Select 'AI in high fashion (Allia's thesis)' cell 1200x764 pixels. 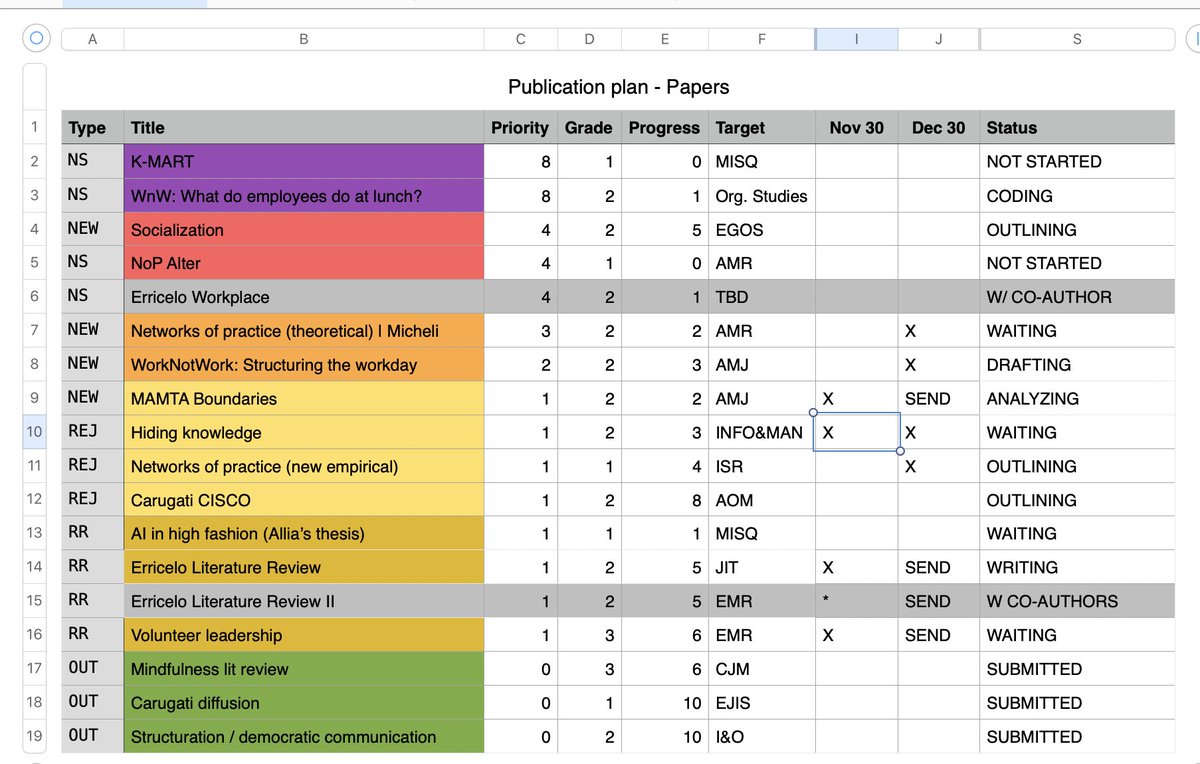coord(304,534)
